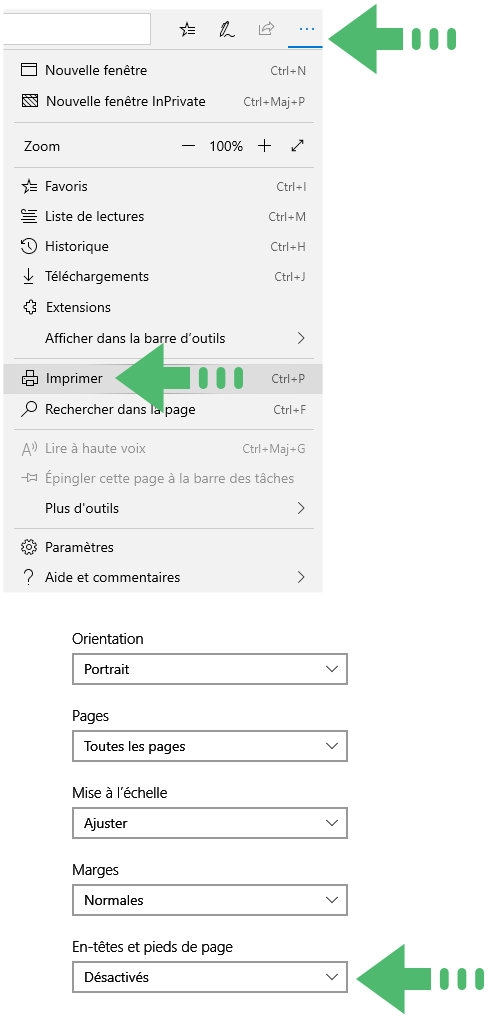The height and width of the screenshot is (1025, 500).
Task: Open the Marges Normales dropdown
Action: pos(210,900)
